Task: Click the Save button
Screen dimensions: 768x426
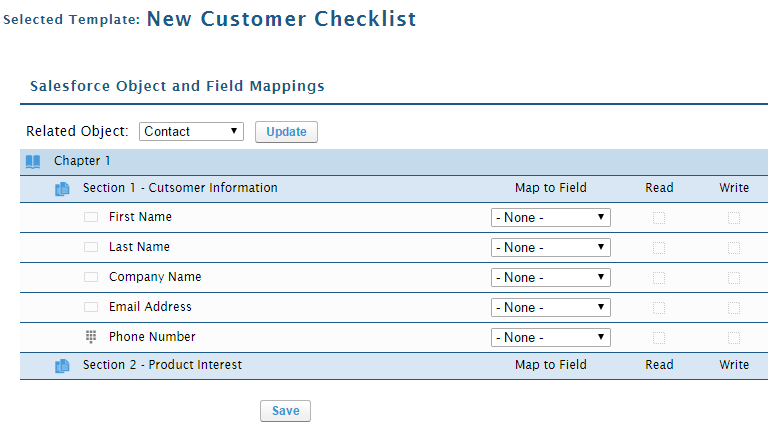Action: point(285,411)
